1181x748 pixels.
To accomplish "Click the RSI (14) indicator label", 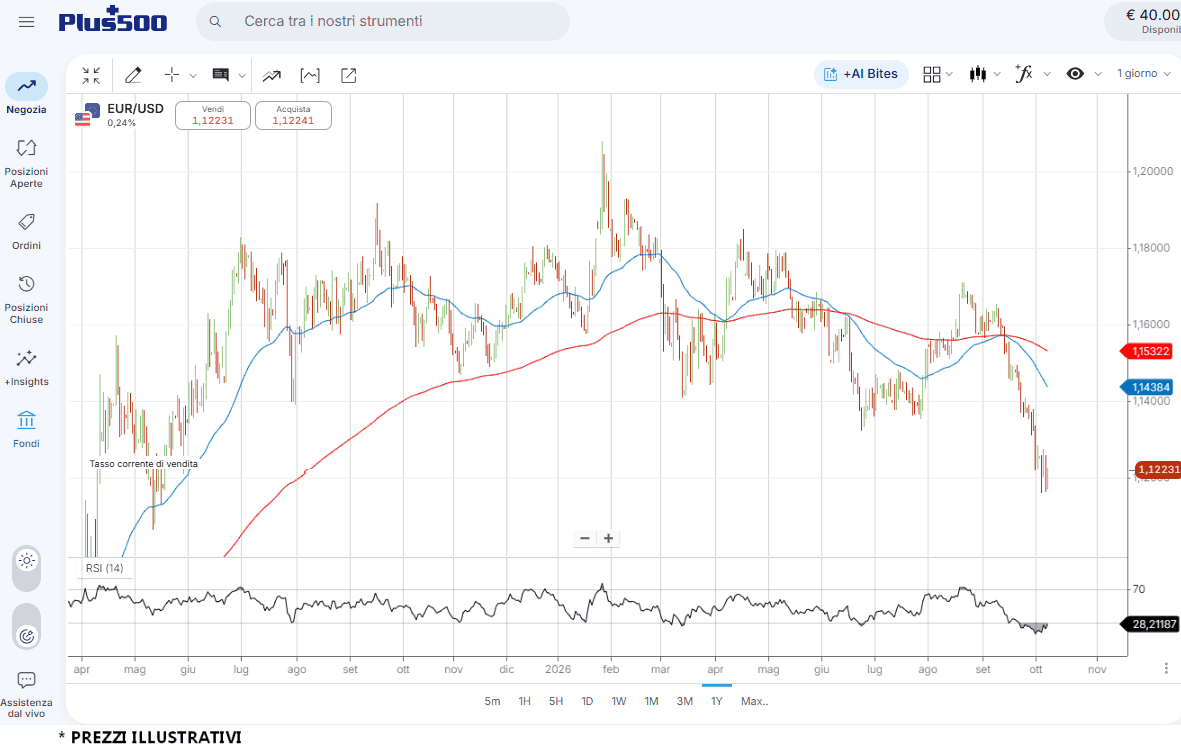I will click(x=105, y=568).
